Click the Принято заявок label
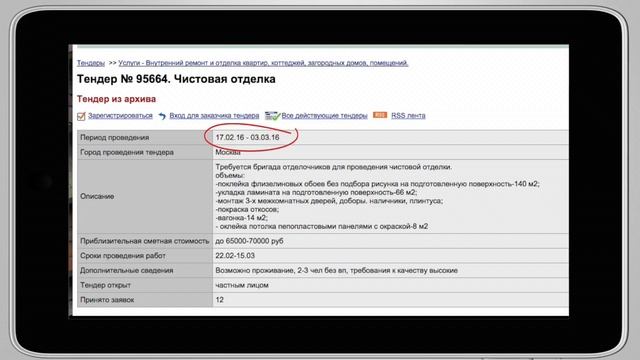 [x=107, y=300]
